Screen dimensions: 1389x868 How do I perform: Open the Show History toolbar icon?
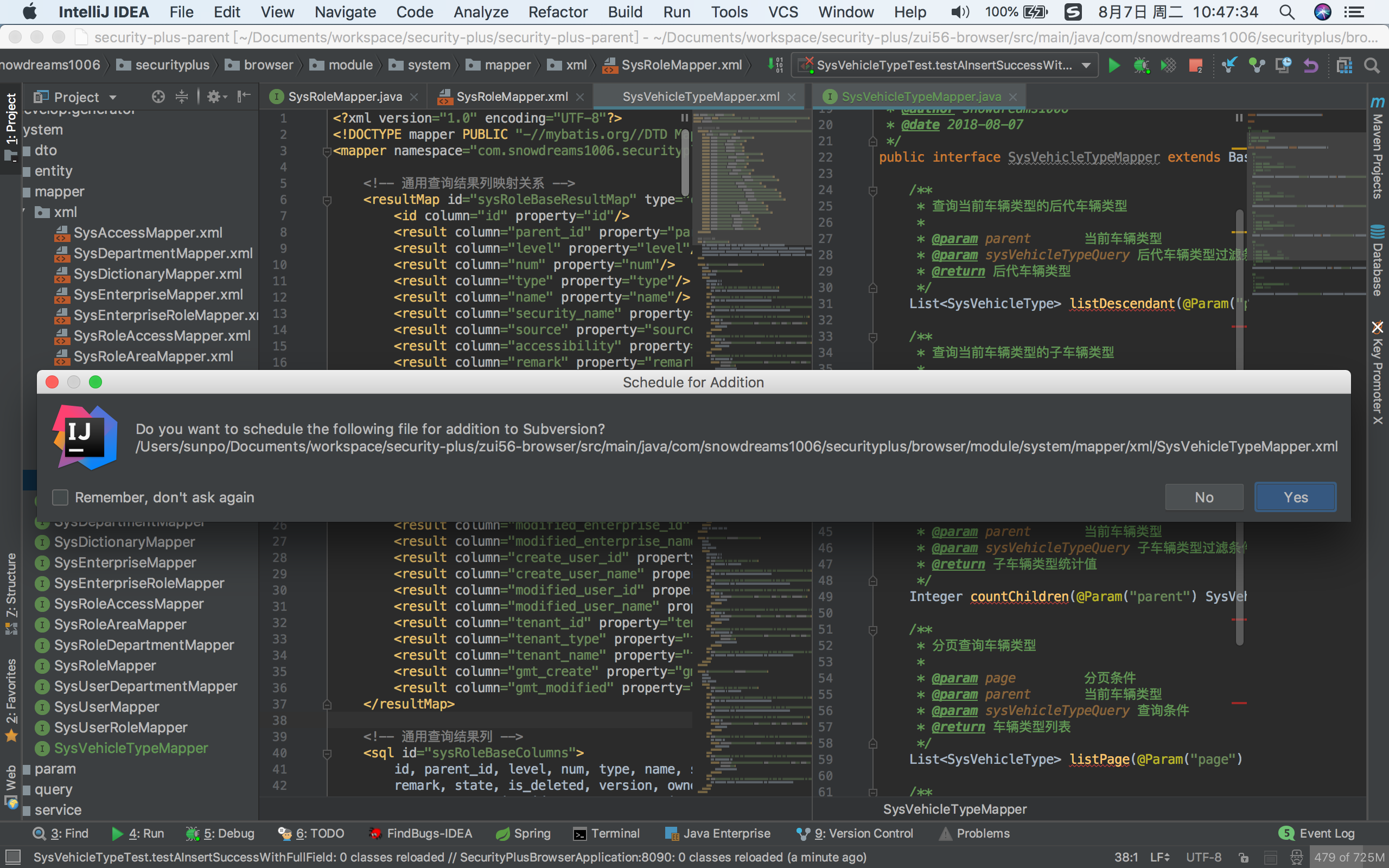(1283, 66)
